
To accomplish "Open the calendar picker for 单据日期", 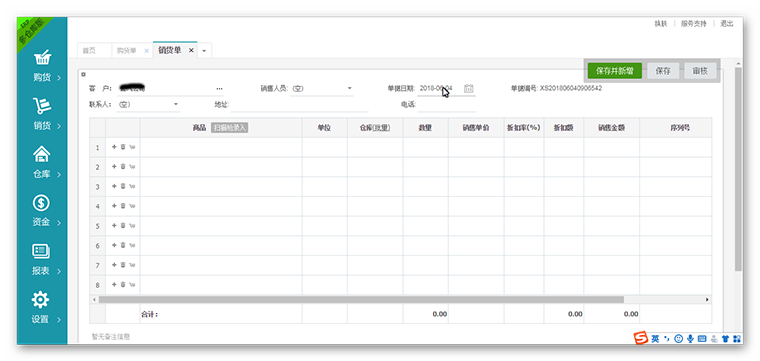I will tap(468, 88).
